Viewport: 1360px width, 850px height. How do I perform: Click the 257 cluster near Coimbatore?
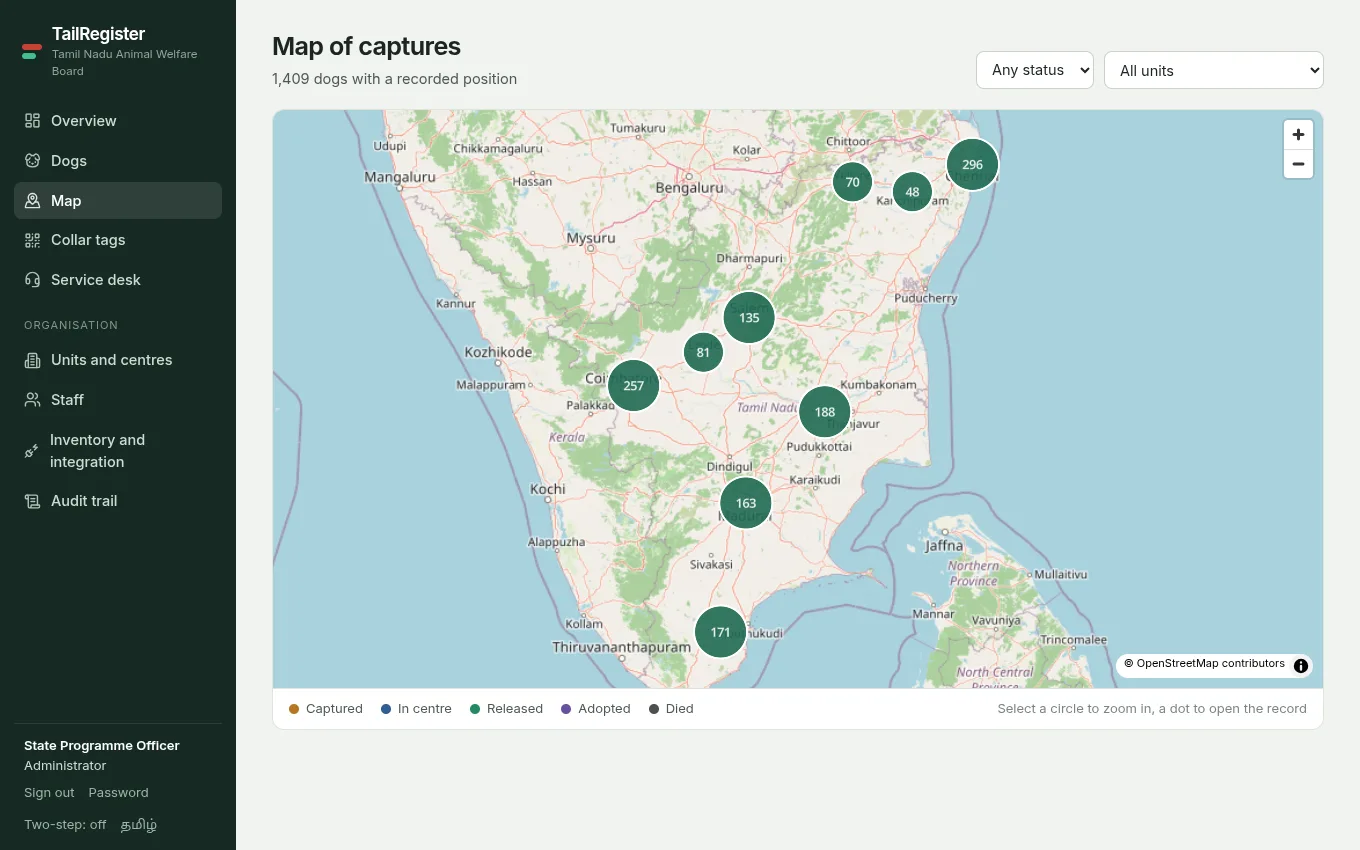click(634, 386)
